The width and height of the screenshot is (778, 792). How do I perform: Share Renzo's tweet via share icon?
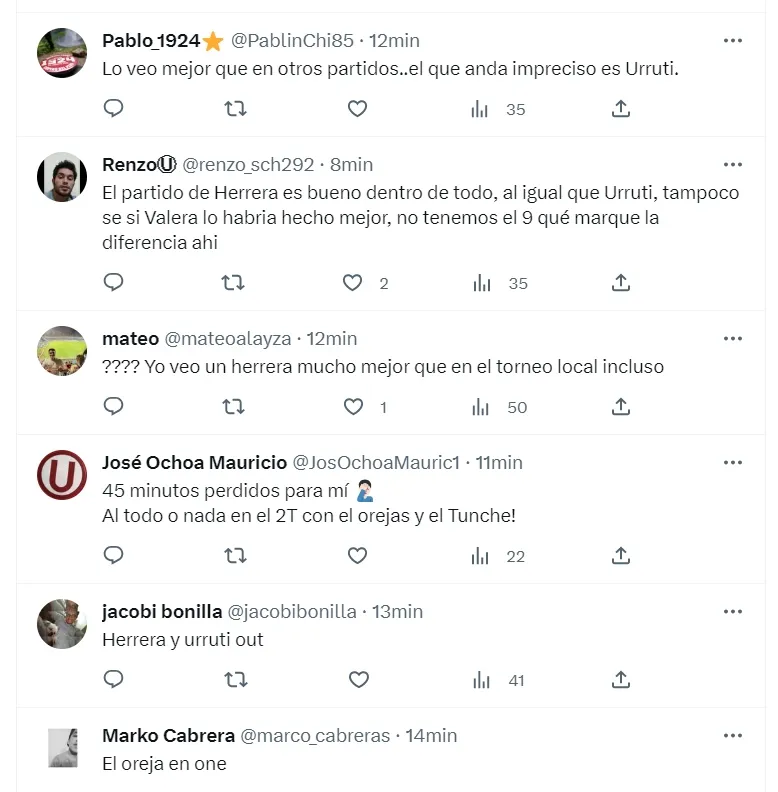pyautogui.click(x=621, y=283)
